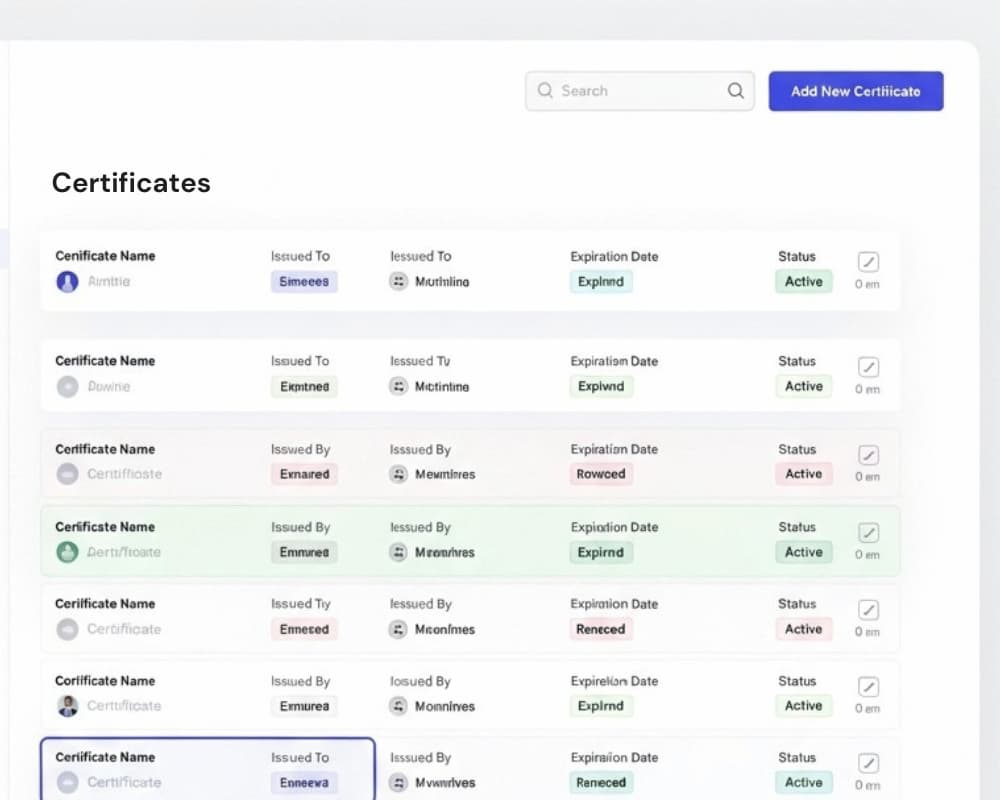Click the gray avatar in Enneewa row

pos(67,782)
